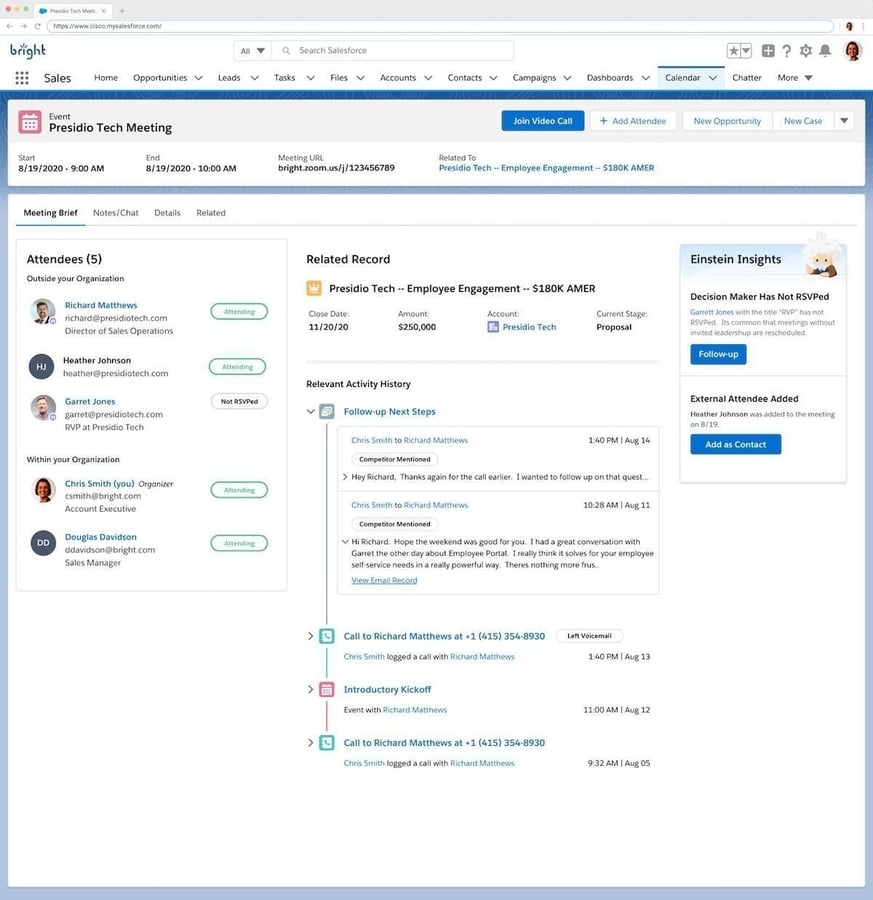873x900 pixels.
Task: Click the account icon next to Presidio Tech
Action: (493, 327)
